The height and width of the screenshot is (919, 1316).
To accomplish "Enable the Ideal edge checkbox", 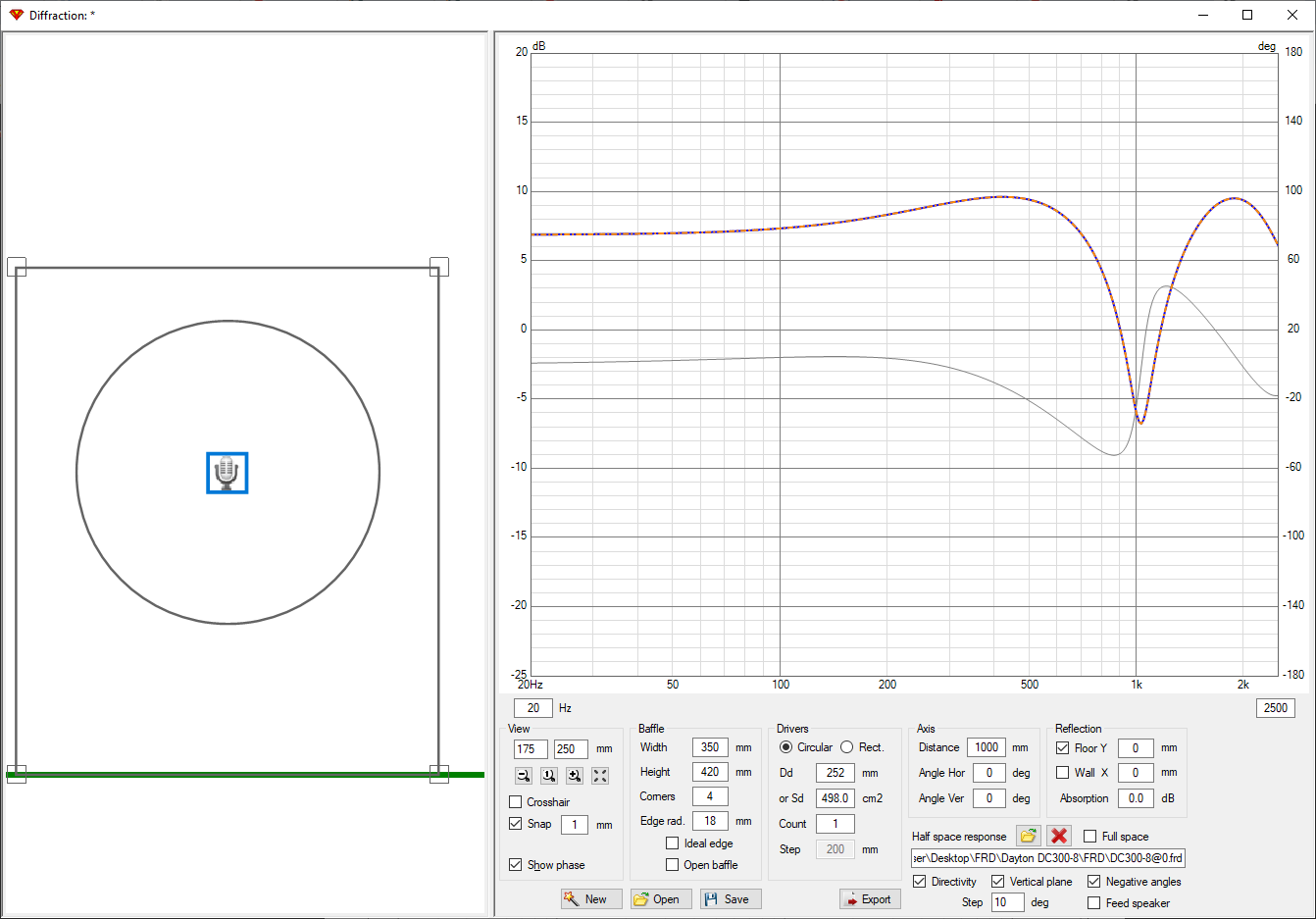I will (x=673, y=843).
